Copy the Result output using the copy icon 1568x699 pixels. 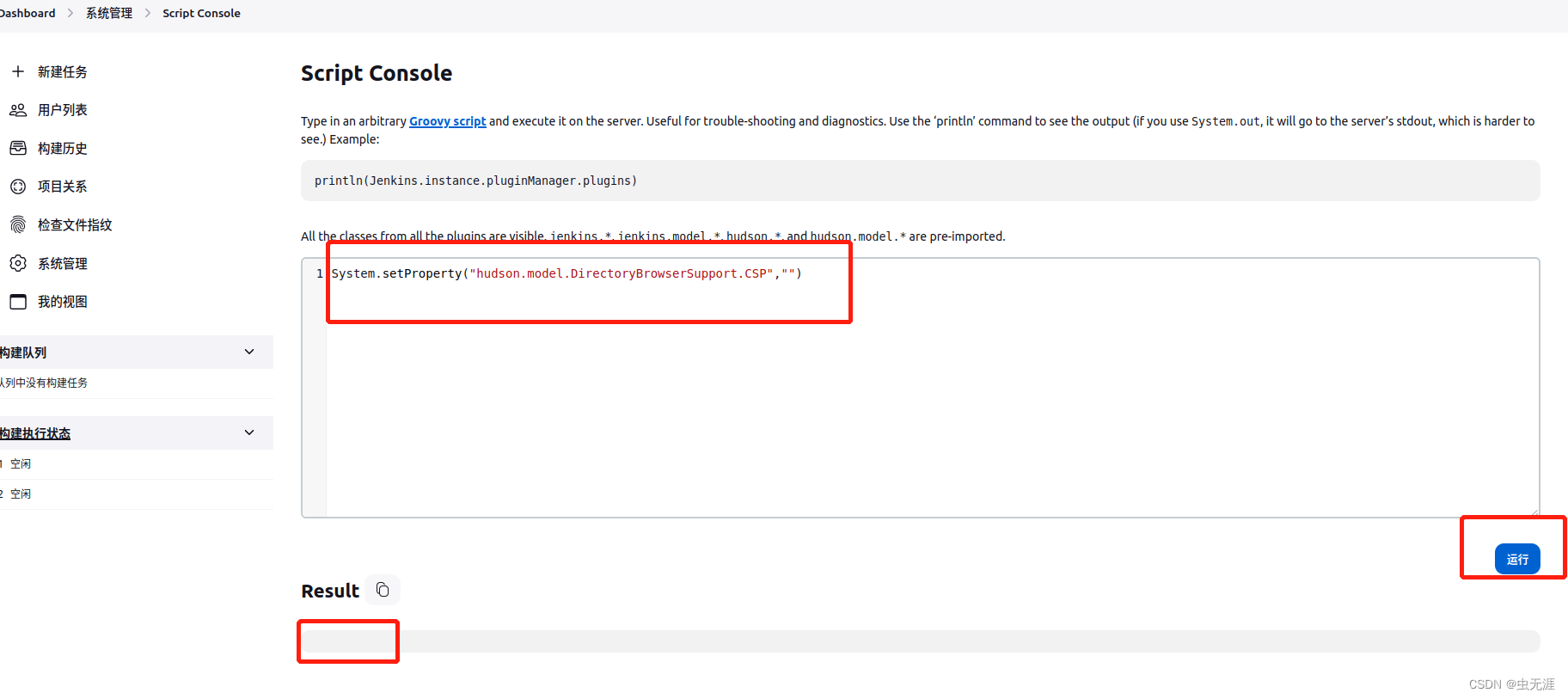(x=383, y=590)
